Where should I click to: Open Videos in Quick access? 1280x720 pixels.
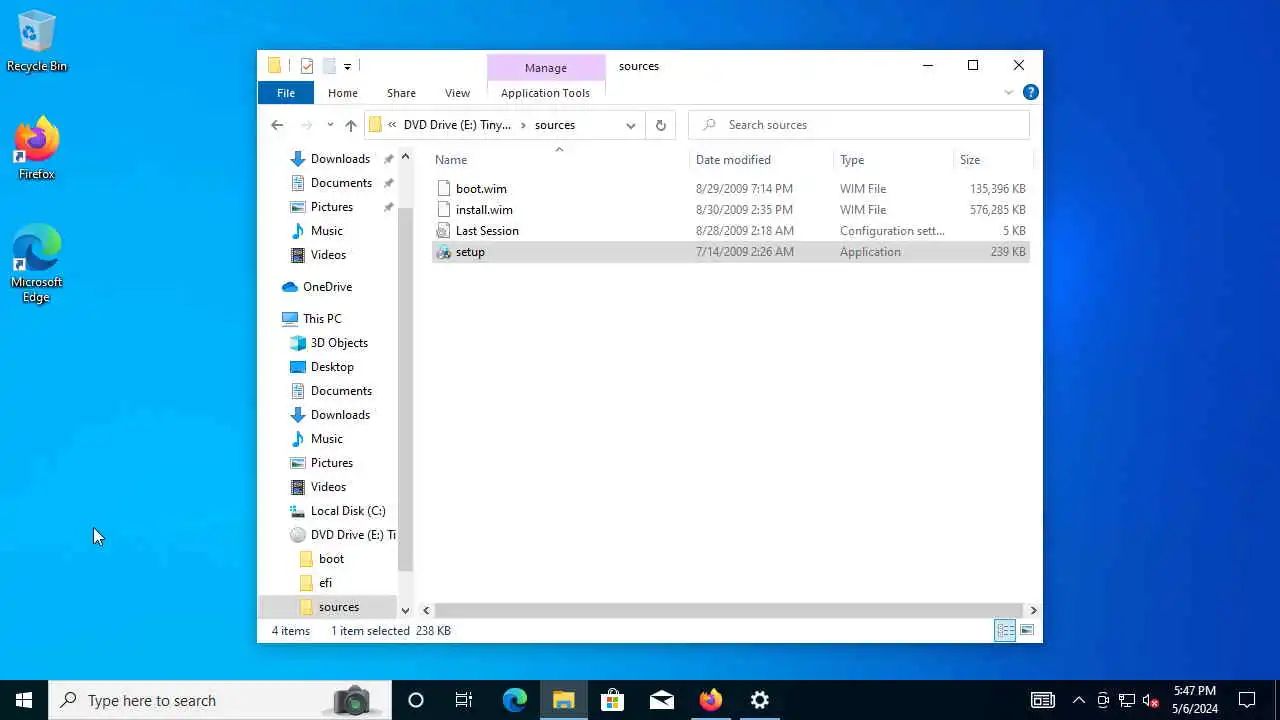pyautogui.click(x=328, y=255)
